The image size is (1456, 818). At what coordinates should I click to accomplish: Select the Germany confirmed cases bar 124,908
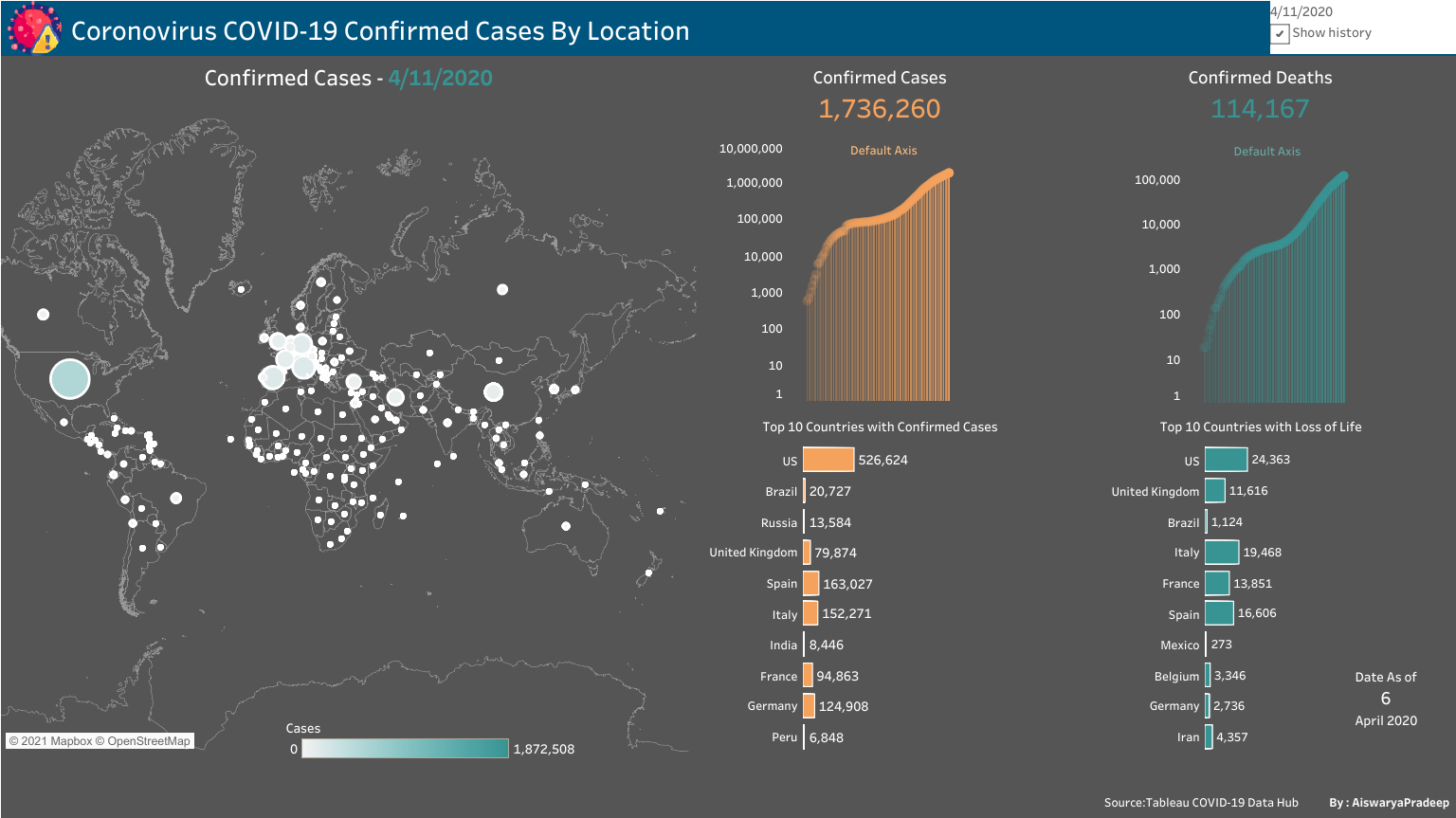(810, 706)
